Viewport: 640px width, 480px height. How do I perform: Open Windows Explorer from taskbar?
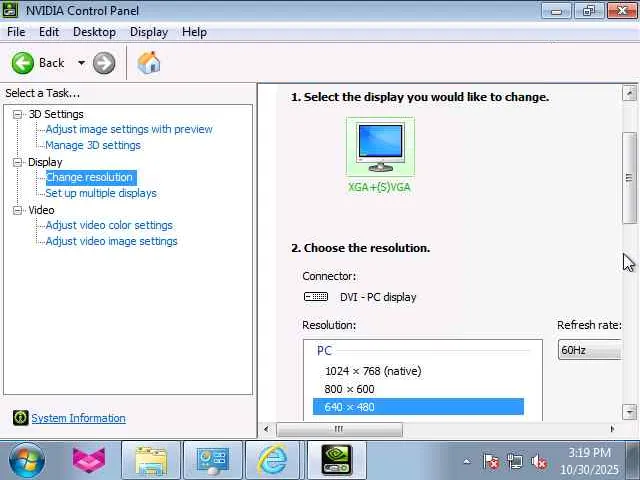[x=151, y=461]
